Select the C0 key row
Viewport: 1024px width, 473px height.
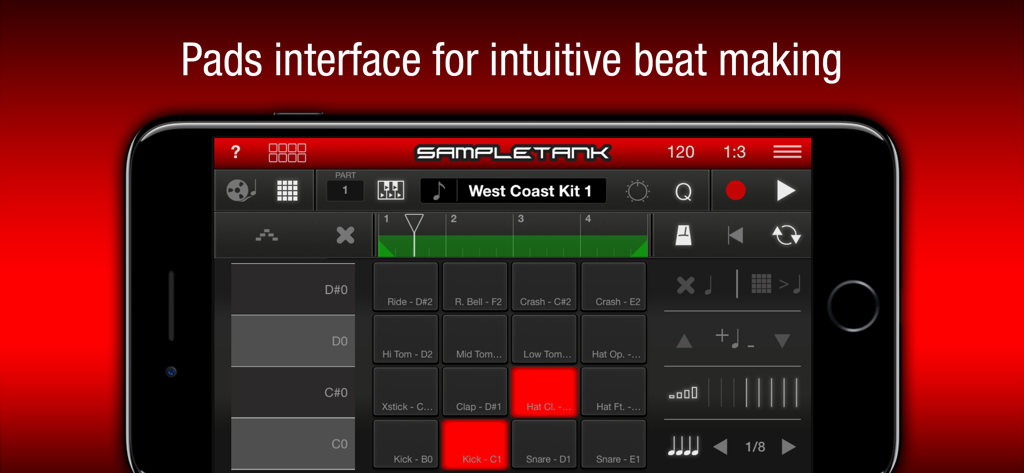[x=293, y=444]
